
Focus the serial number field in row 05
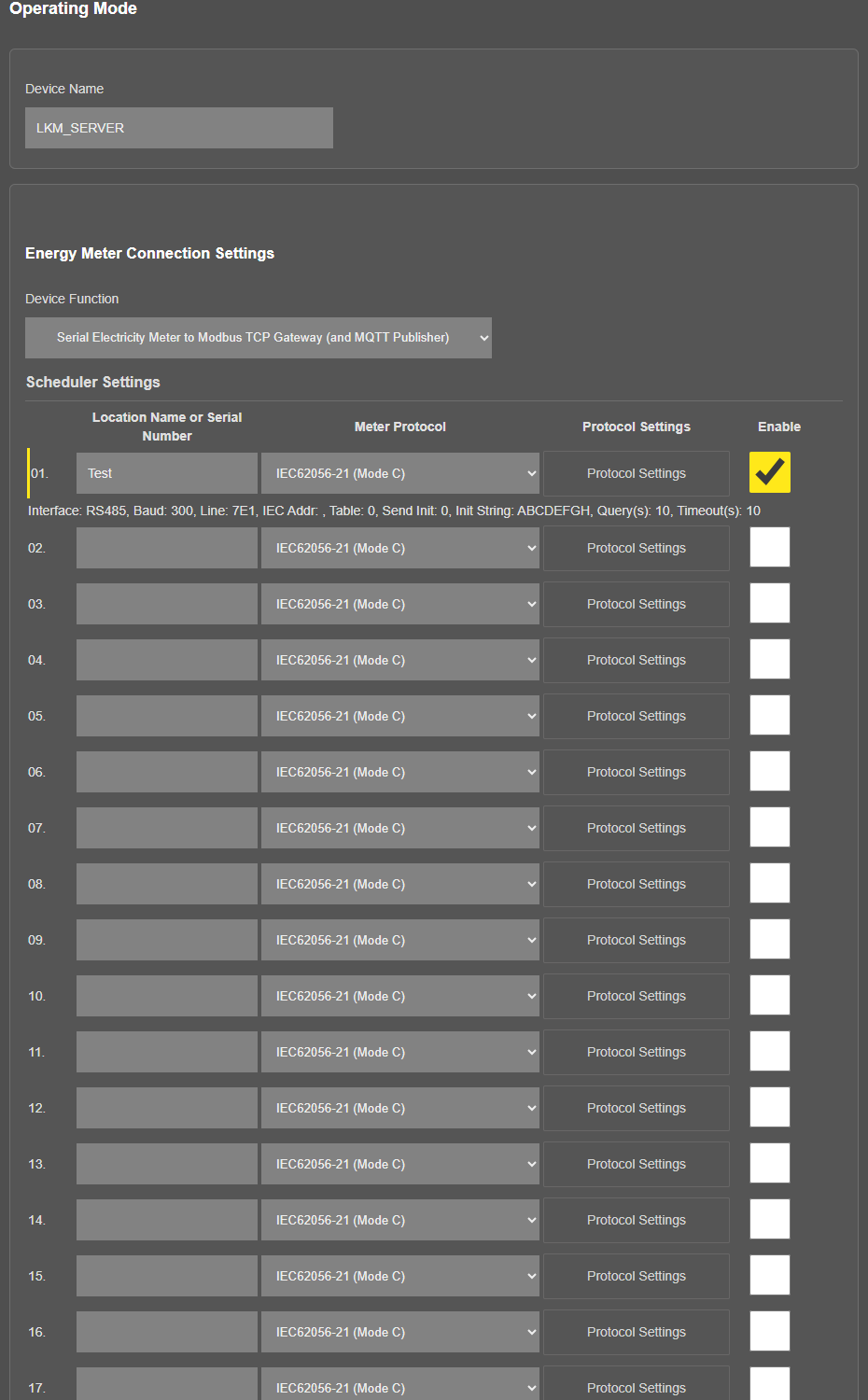[x=167, y=716]
